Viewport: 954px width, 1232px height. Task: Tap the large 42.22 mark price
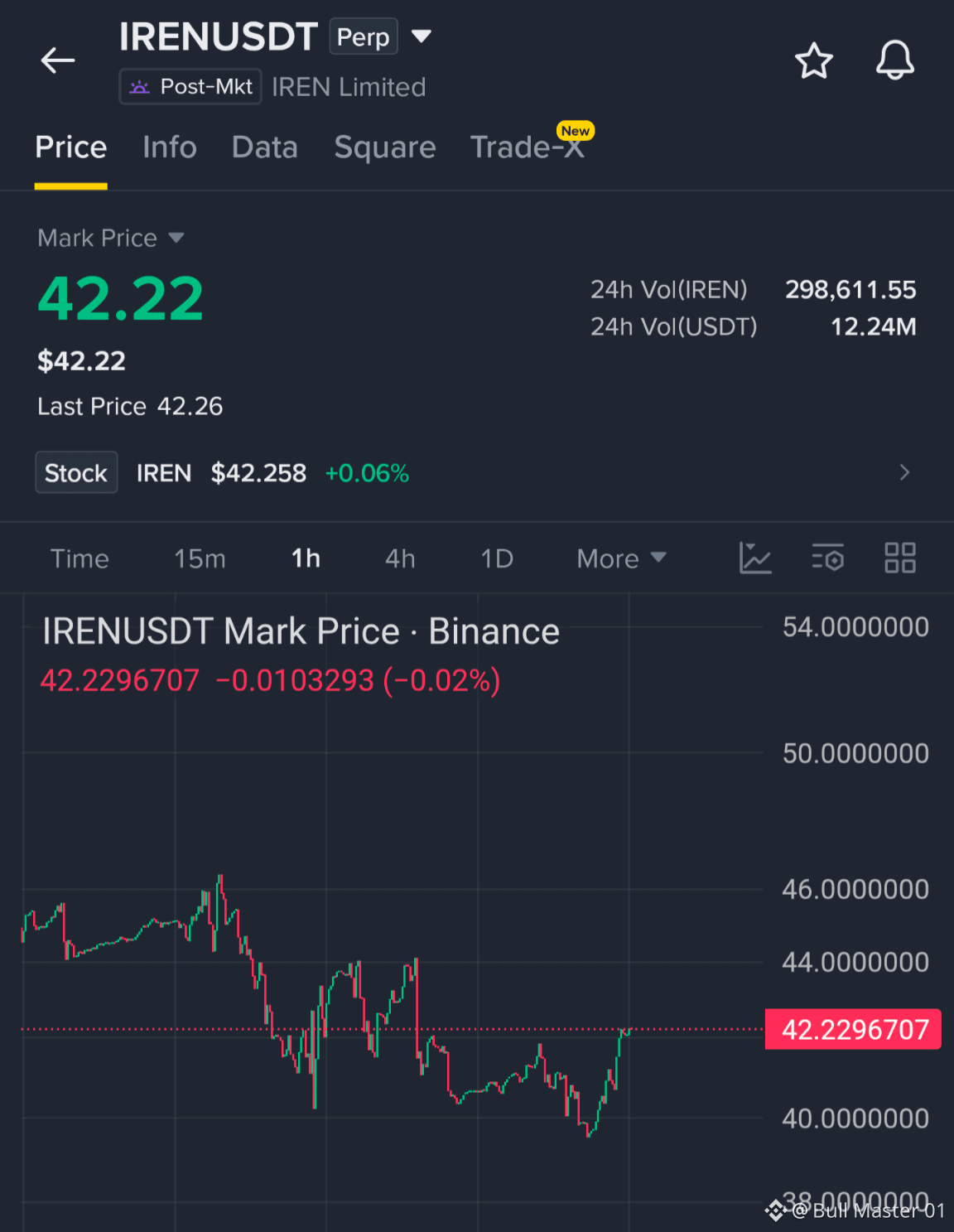click(x=120, y=298)
